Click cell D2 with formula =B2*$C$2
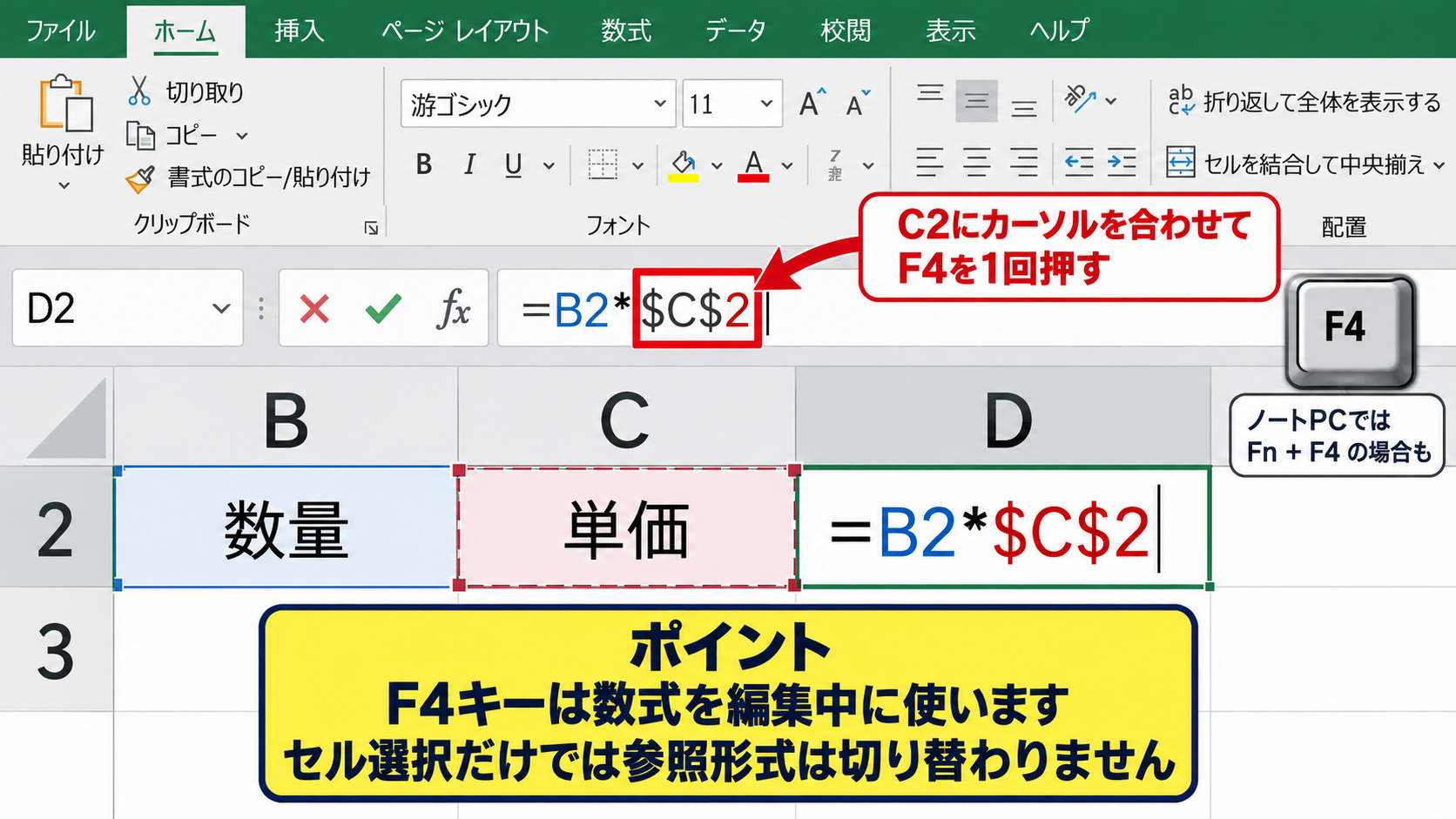 point(1004,528)
